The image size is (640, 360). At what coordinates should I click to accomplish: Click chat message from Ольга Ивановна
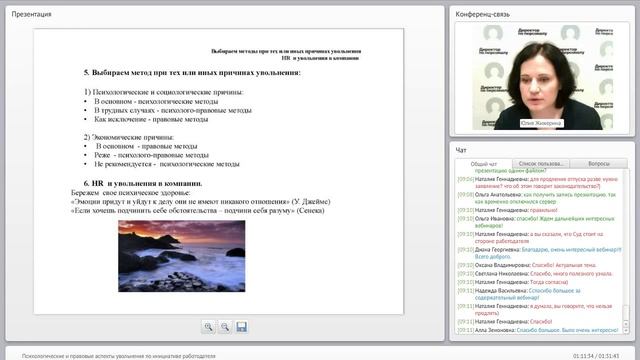click(536, 222)
